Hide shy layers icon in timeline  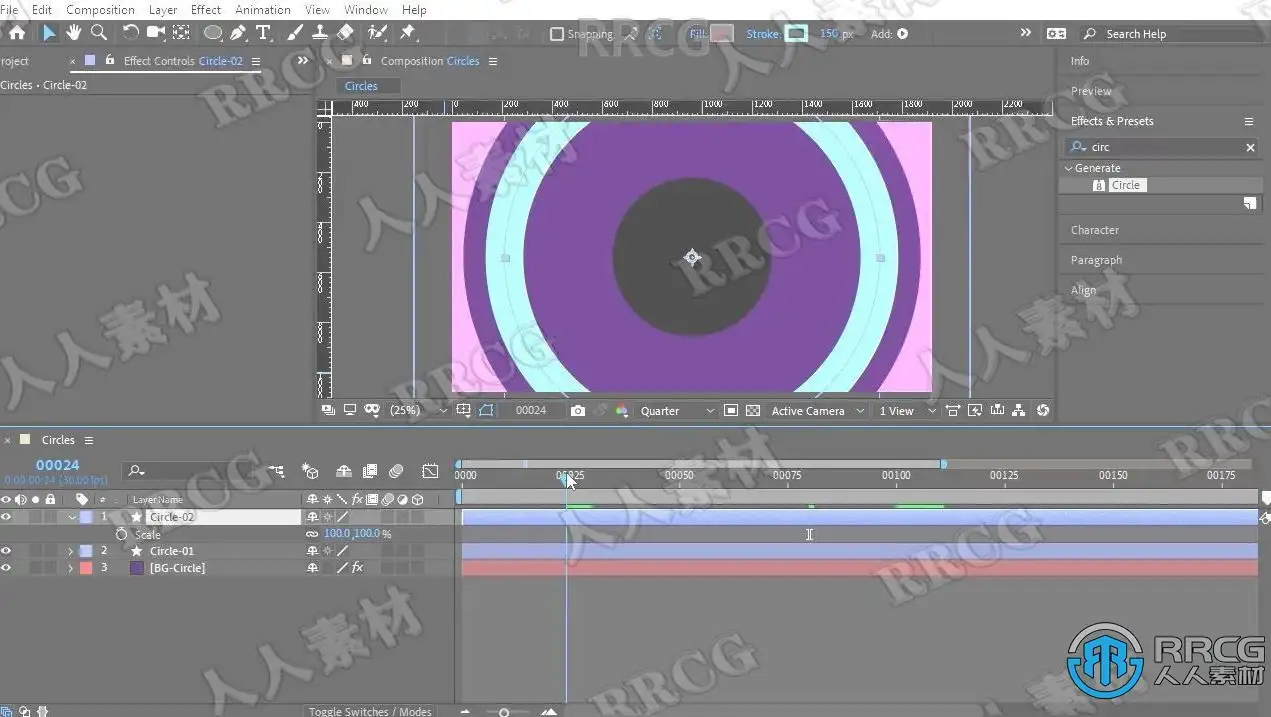click(343, 471)
